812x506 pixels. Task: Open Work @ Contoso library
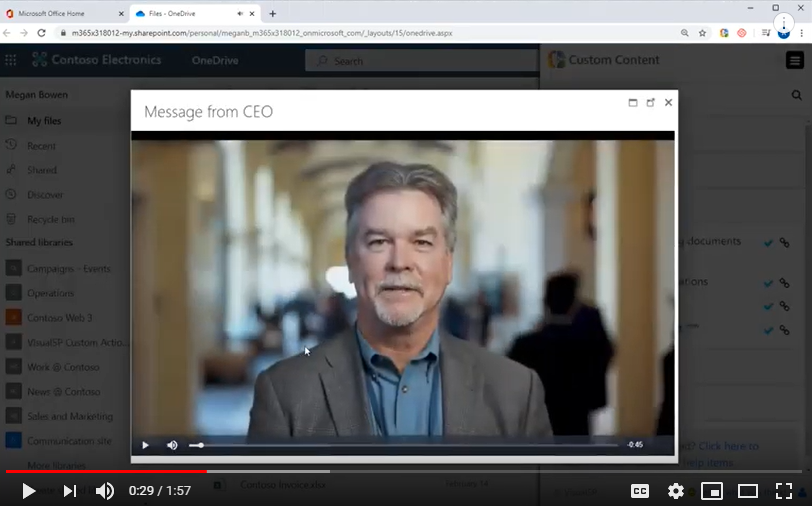click(x=63, y=367)
